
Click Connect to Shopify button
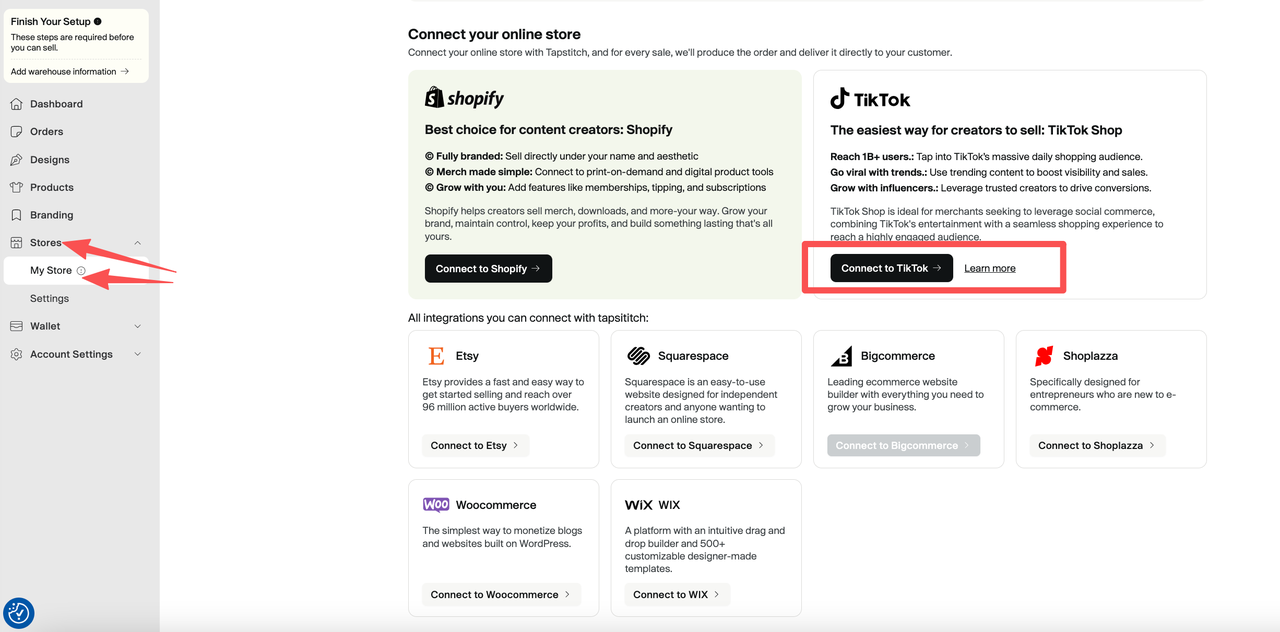point(488,268)
